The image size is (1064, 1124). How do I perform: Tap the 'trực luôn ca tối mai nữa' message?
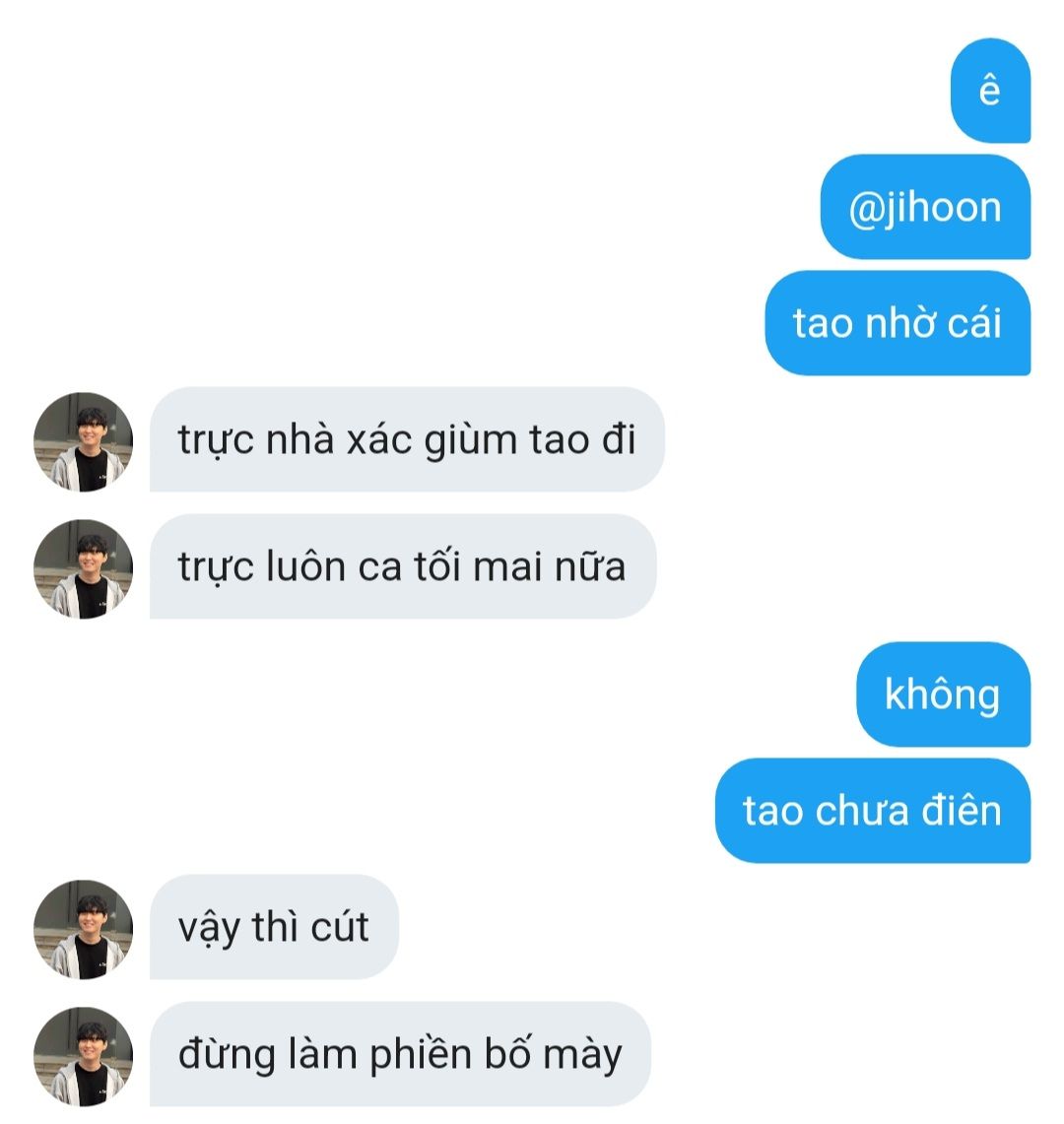point(402,566)
